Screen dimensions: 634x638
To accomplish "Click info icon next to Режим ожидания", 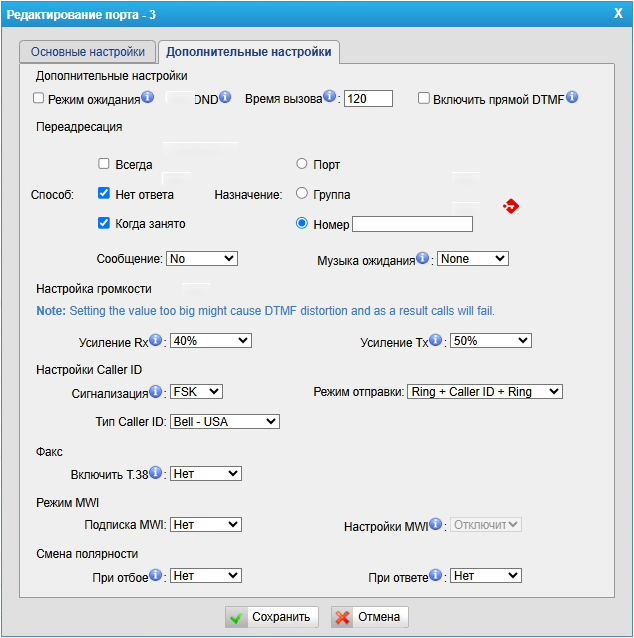I will [x=147, y=97].
